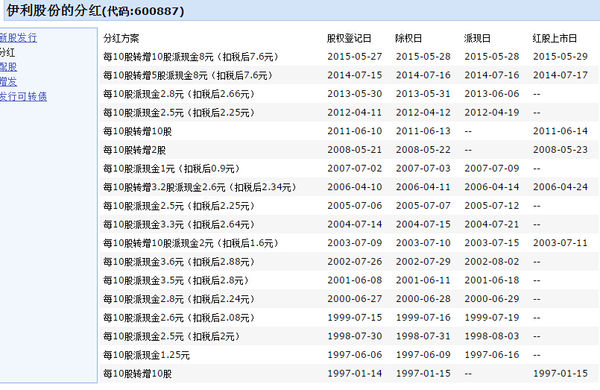The width and height of the screenshot is (600, 390).
Task: Open the 发行可转债 sidebar link
Action: [x=23, y=96]
